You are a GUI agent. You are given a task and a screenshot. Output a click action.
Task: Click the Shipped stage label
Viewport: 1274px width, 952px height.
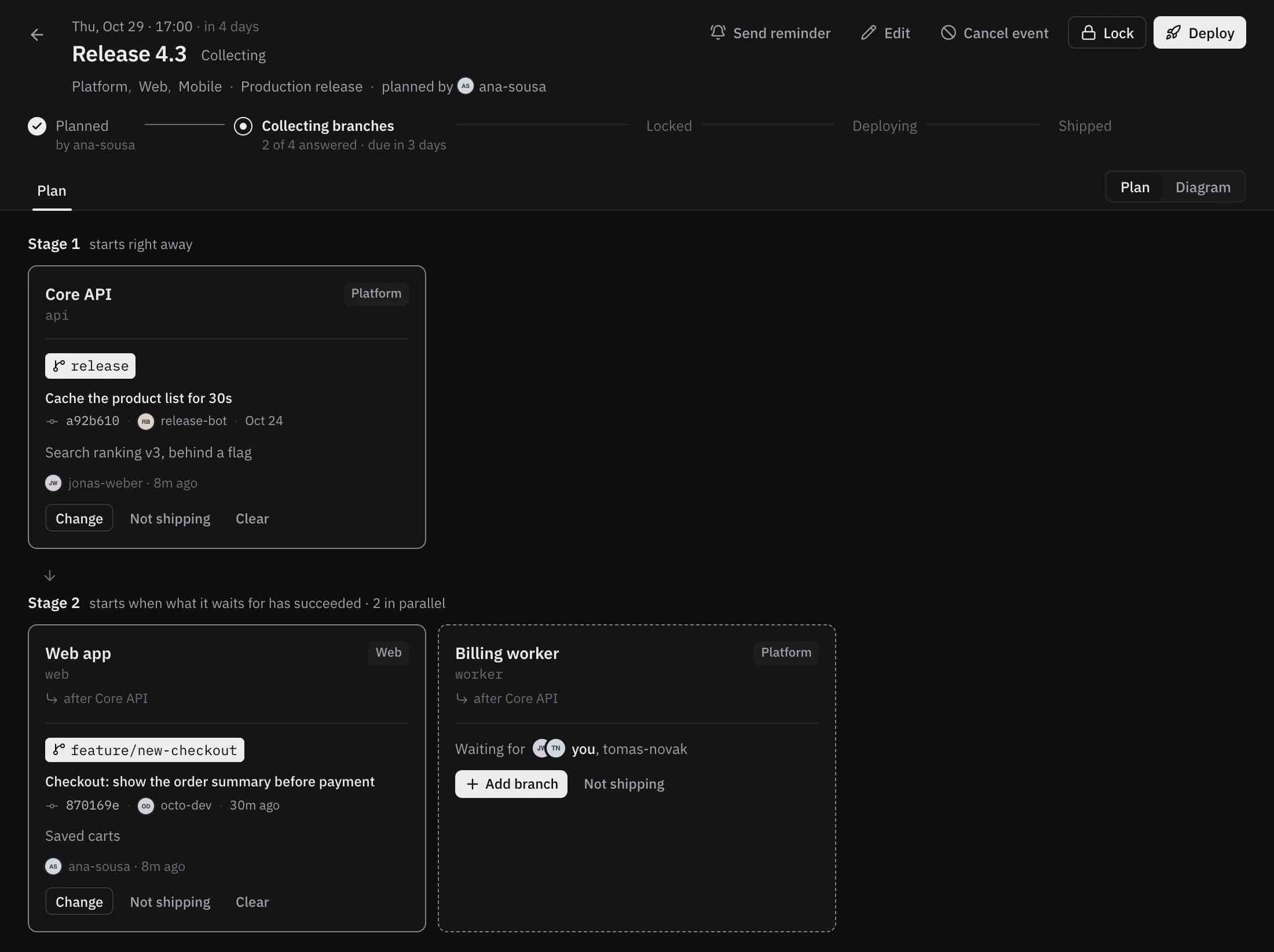pyautogui.click(x=1085, y=126)
